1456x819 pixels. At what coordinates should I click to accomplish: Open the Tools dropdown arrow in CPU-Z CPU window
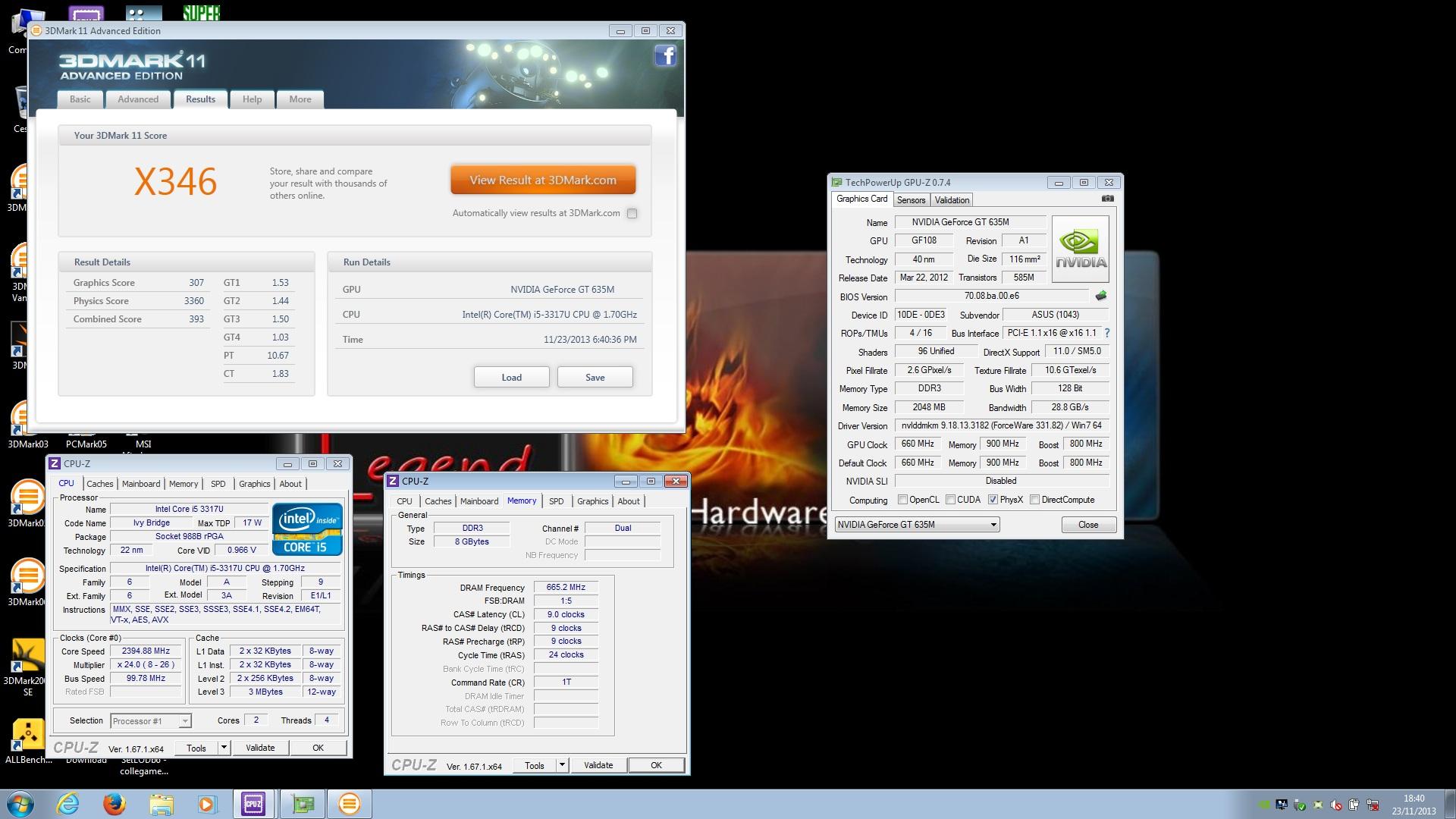click(224, 748)
